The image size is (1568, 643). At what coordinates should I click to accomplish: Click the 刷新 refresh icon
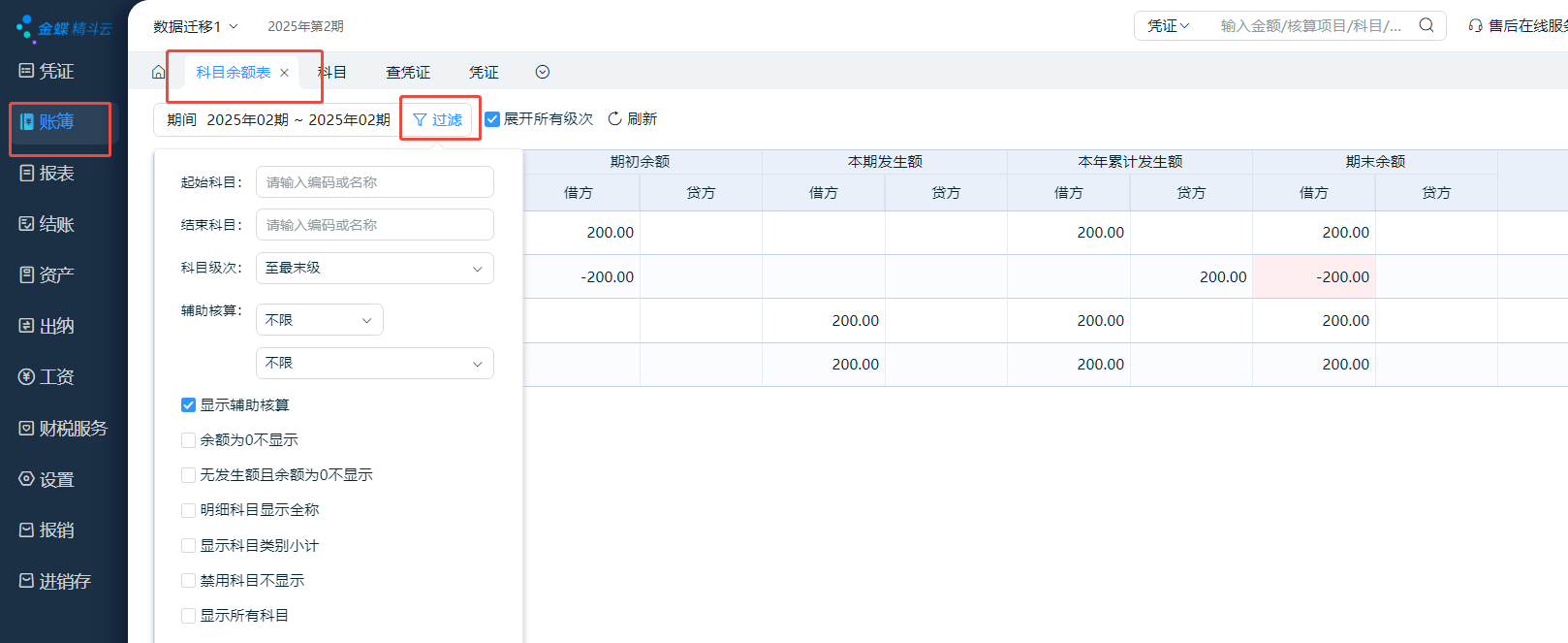click(614, 118)
